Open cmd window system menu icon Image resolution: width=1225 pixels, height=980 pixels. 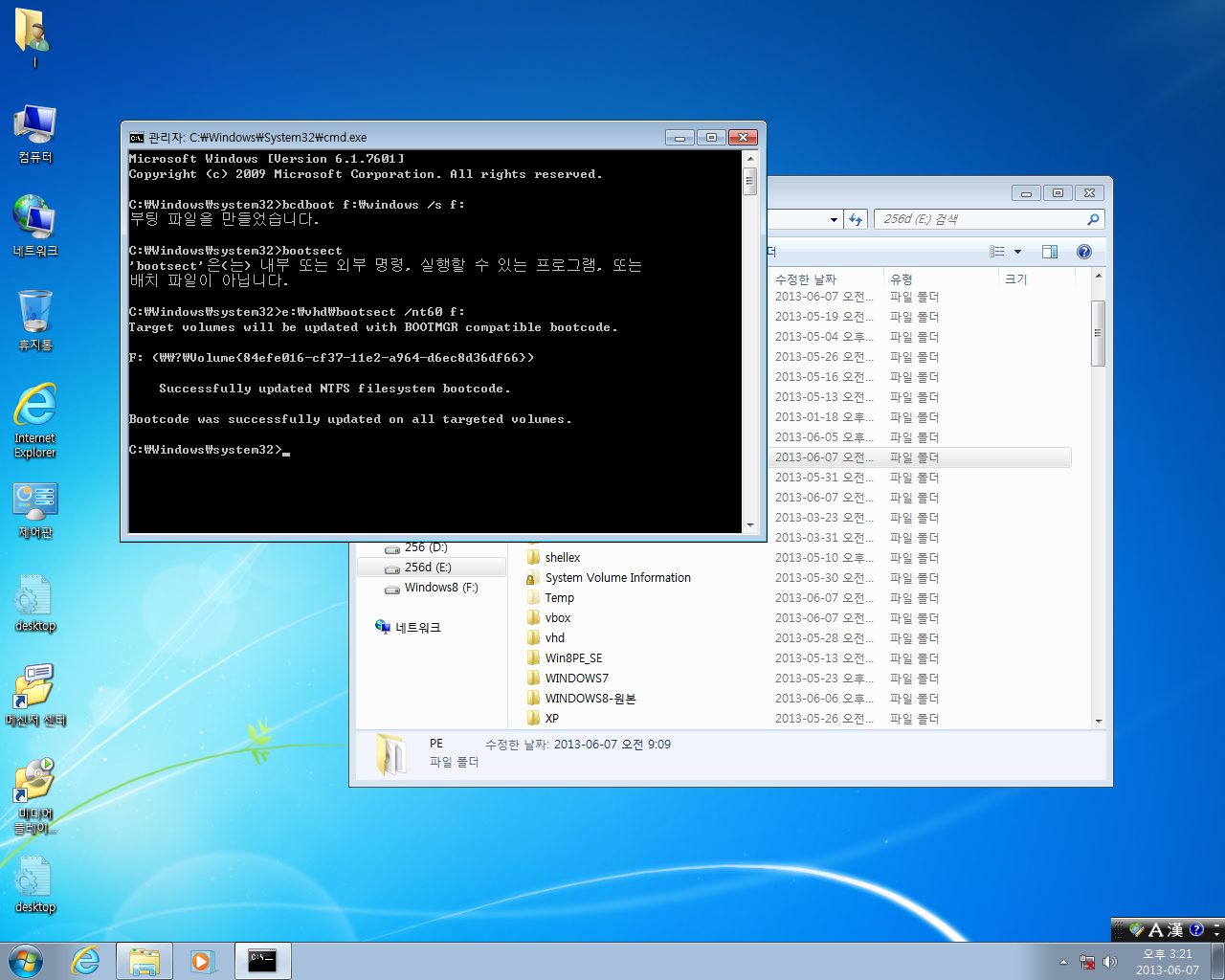pyautogui.click(x=136, y=138)
